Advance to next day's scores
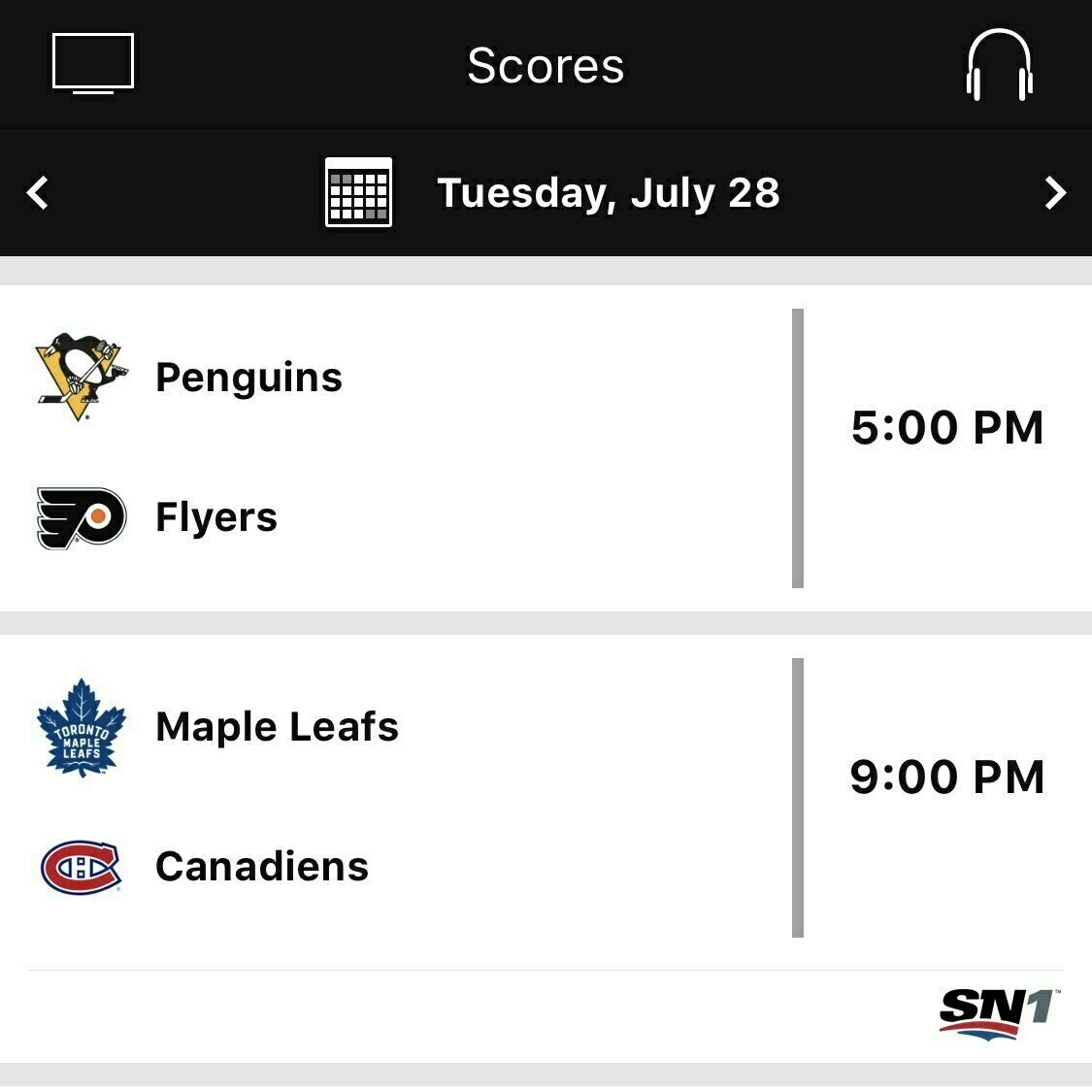The image size is (1092, 1092). [x=1054, y=192]
